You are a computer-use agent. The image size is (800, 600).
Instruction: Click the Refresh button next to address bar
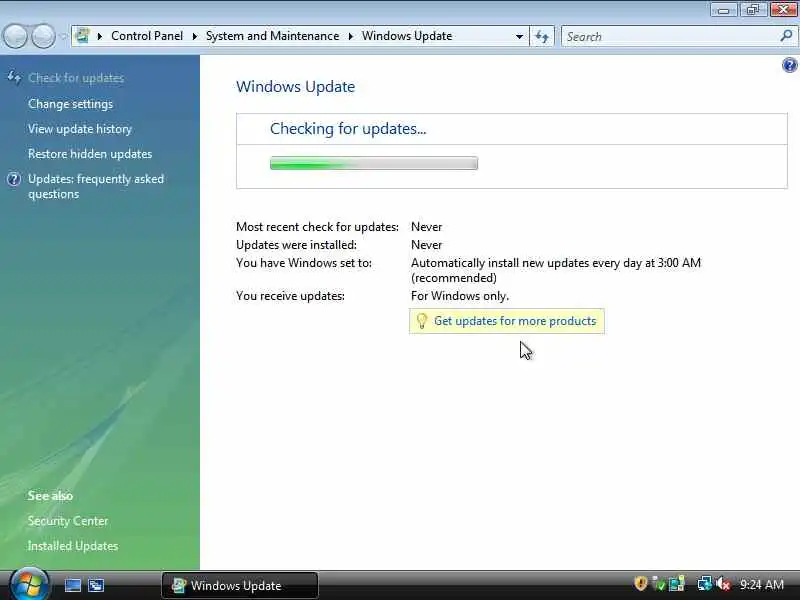click(x=542, y=36)
